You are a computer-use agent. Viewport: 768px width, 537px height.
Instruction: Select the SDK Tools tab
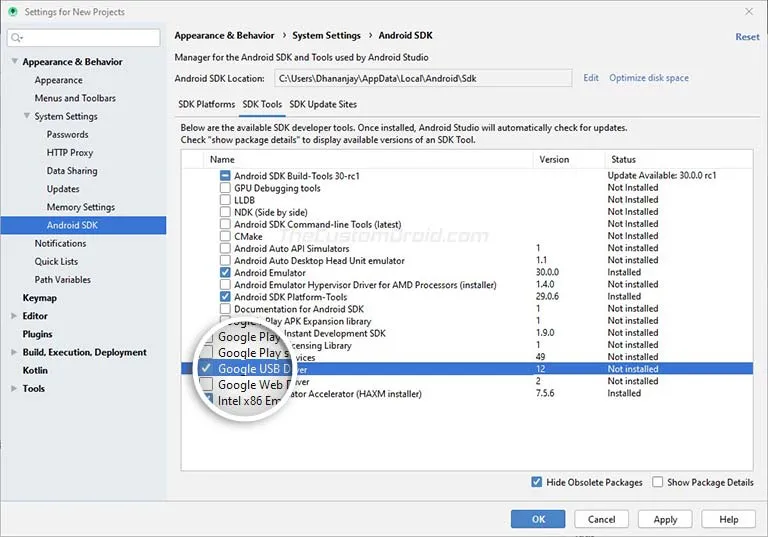pyautogui.click(x=262, y=104)
